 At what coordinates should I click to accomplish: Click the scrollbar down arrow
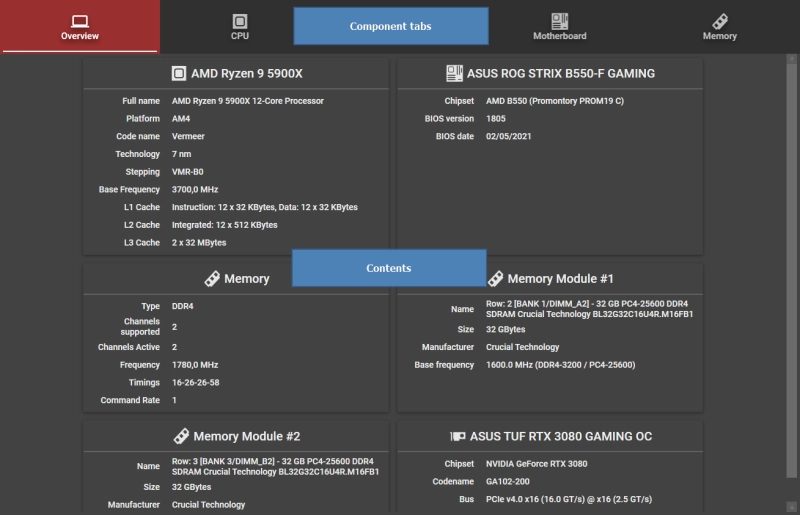(791, 506)
